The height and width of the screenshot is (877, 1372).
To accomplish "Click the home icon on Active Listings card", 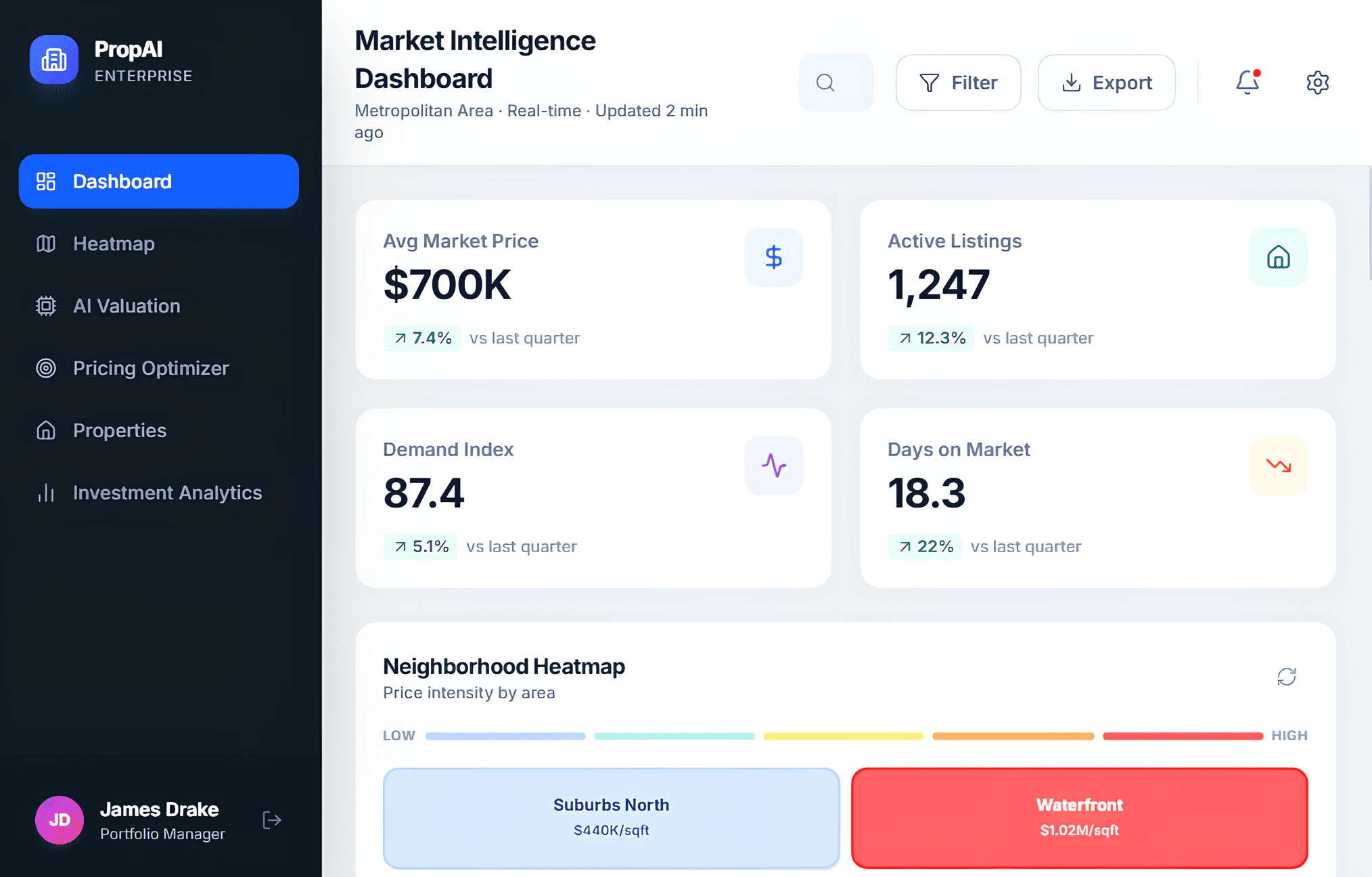I will click(x=1279, y=257).
